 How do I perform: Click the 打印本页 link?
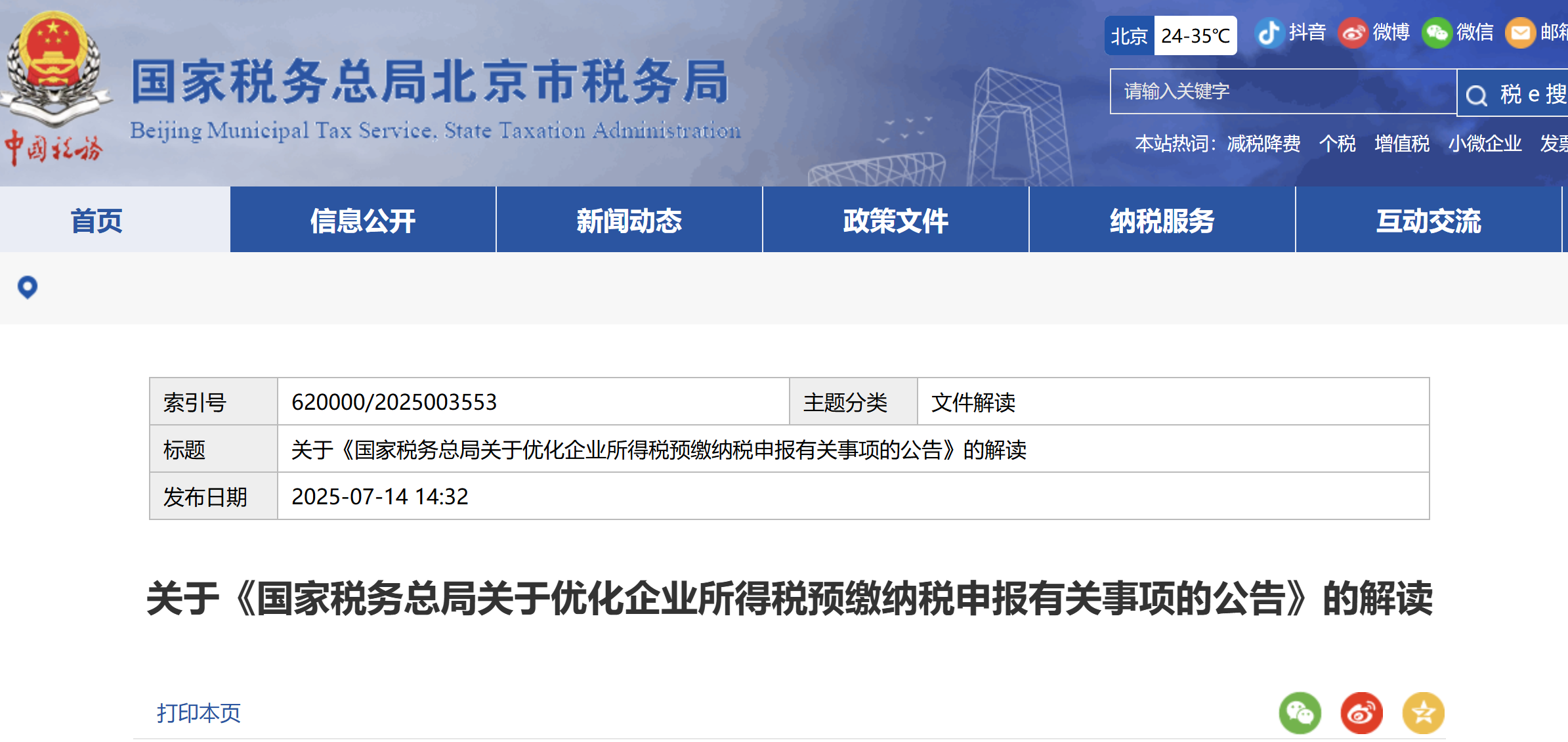point(198,712)
